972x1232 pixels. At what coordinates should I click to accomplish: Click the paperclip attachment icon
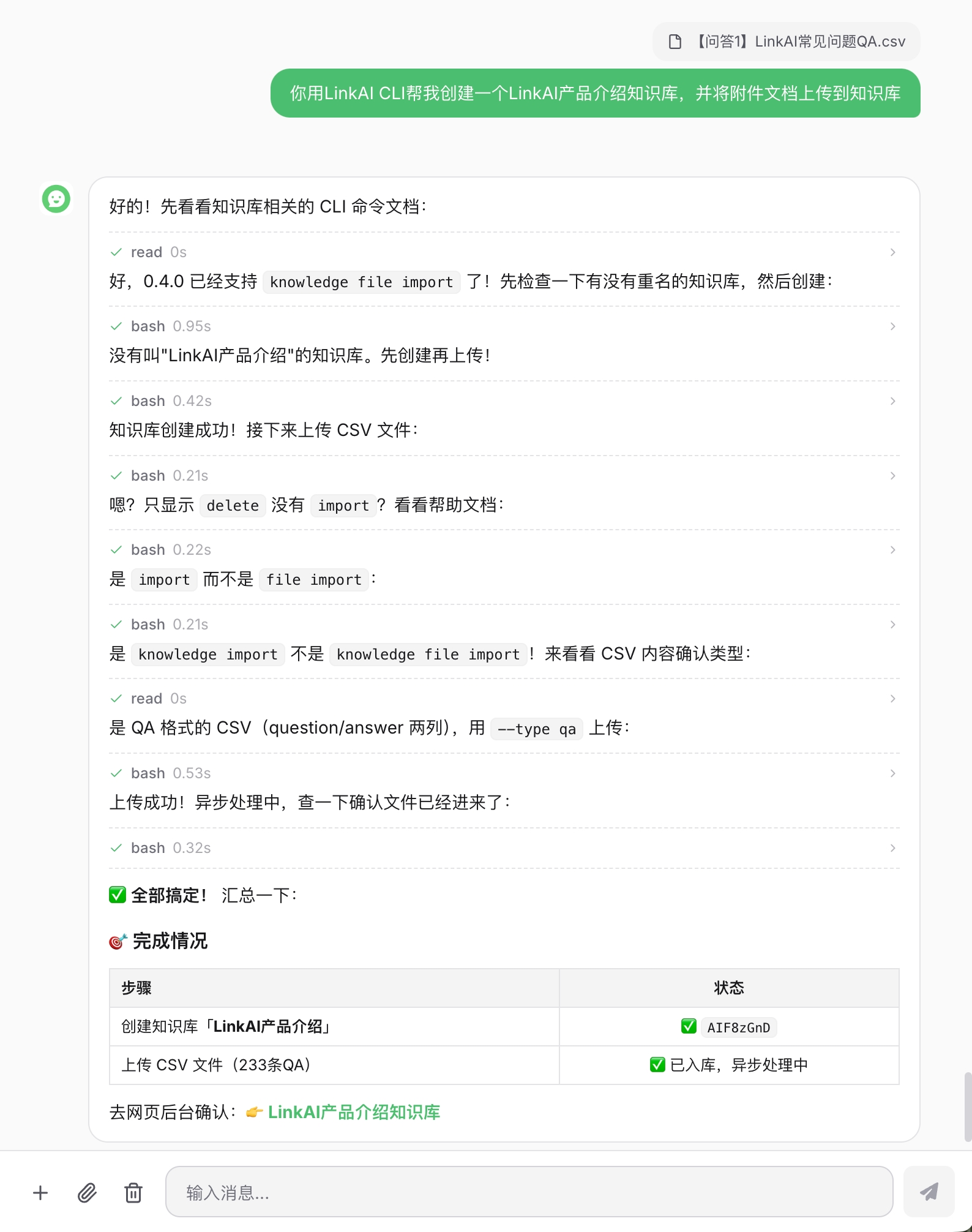pos(87,1192)
